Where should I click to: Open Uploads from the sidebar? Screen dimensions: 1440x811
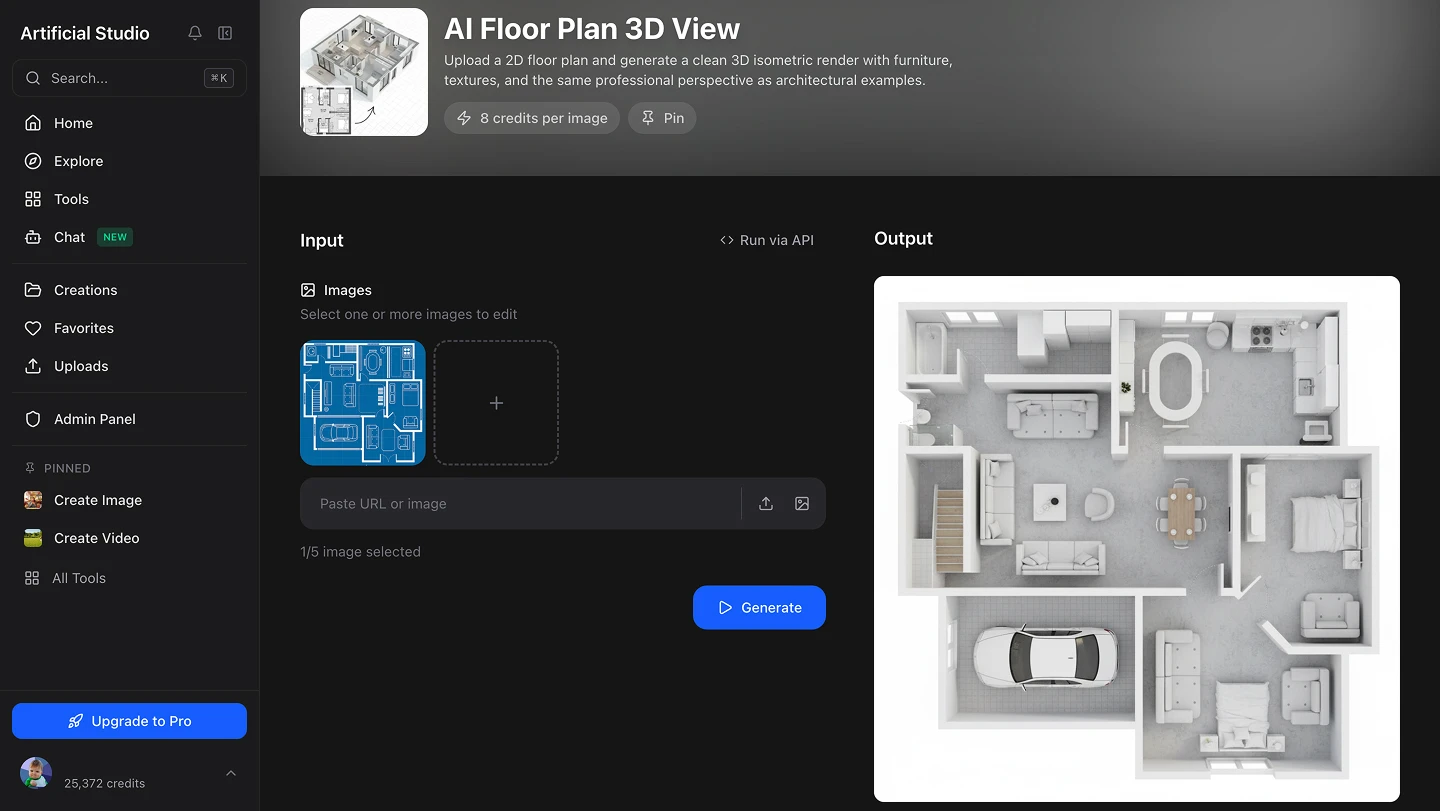[x=82, y=366]
